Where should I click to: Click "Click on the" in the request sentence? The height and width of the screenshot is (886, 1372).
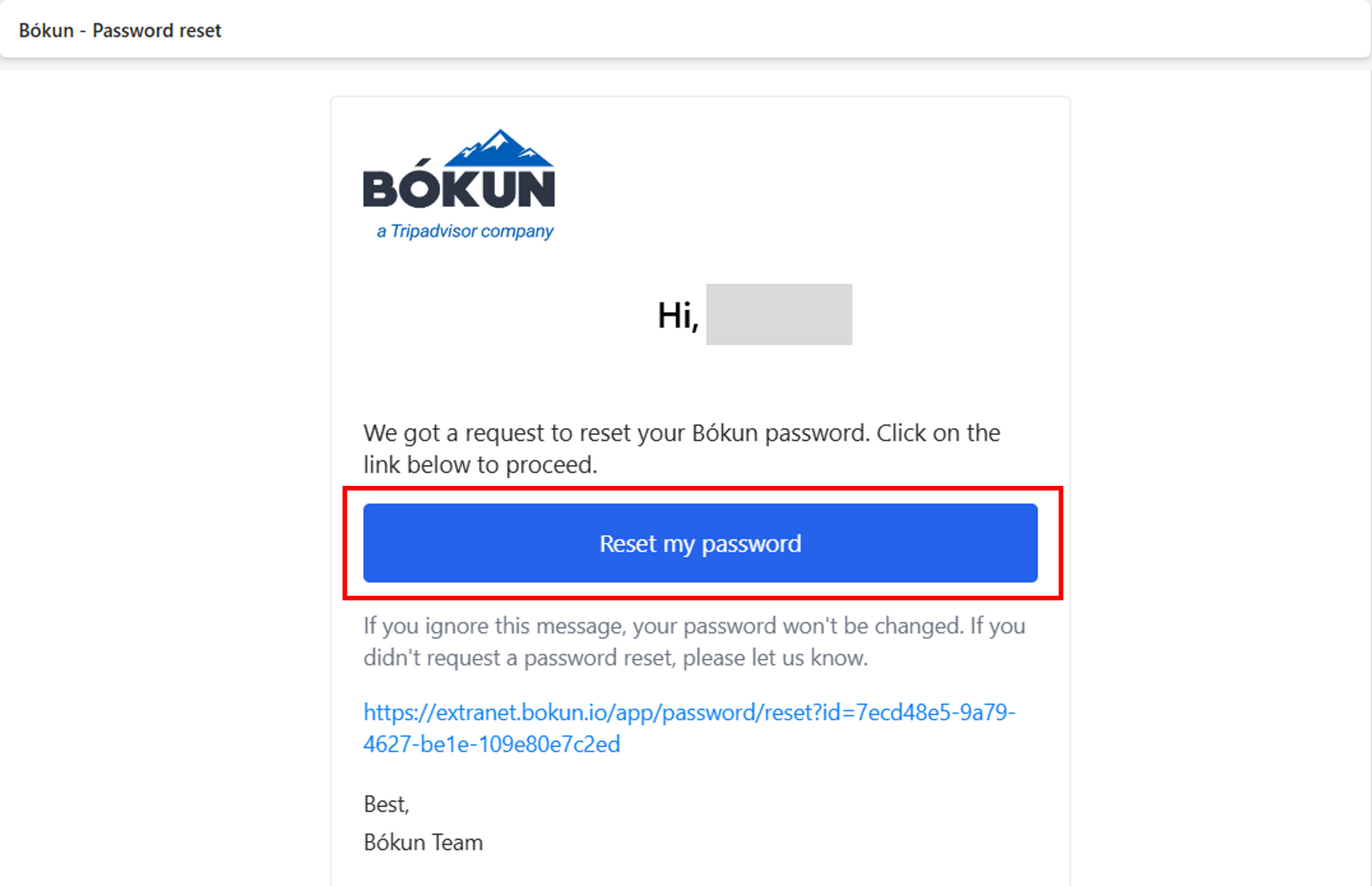[938, 433]
